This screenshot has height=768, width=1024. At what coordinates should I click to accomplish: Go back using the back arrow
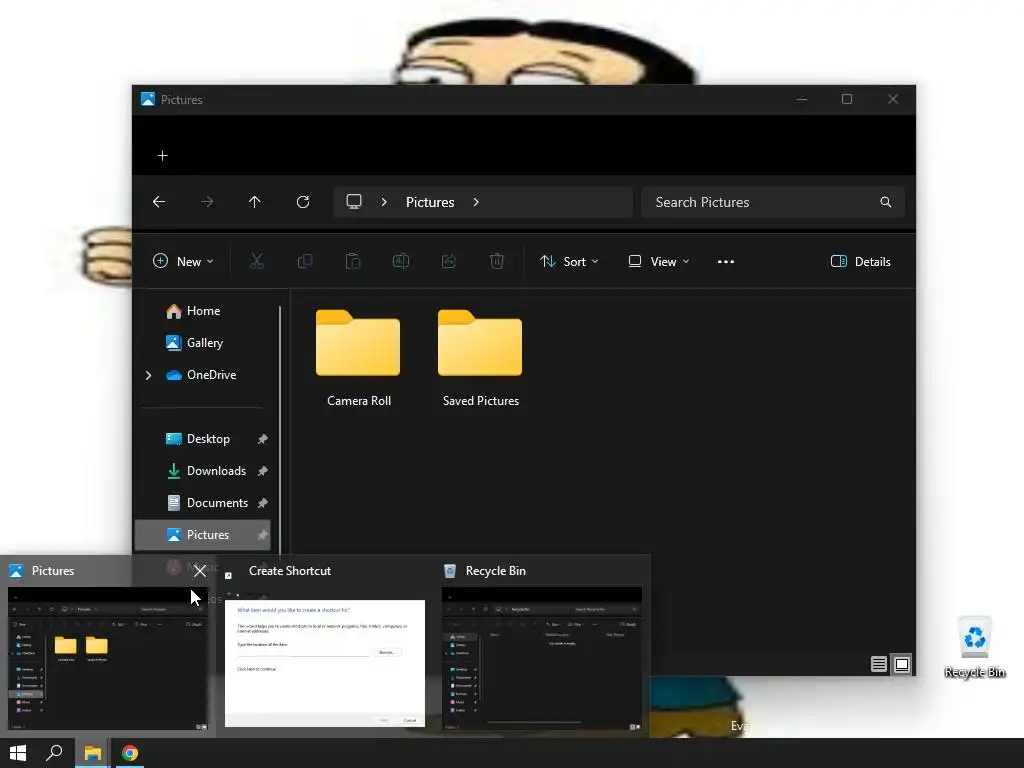(x=159, y=202)
